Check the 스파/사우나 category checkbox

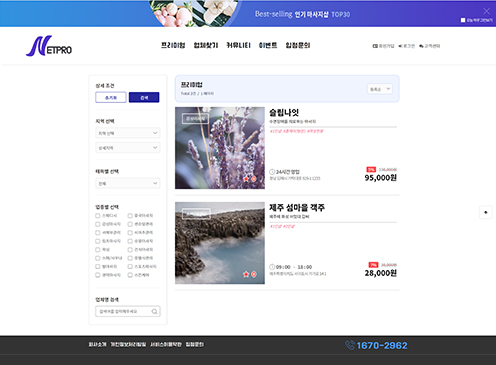[x=98, y=258]
